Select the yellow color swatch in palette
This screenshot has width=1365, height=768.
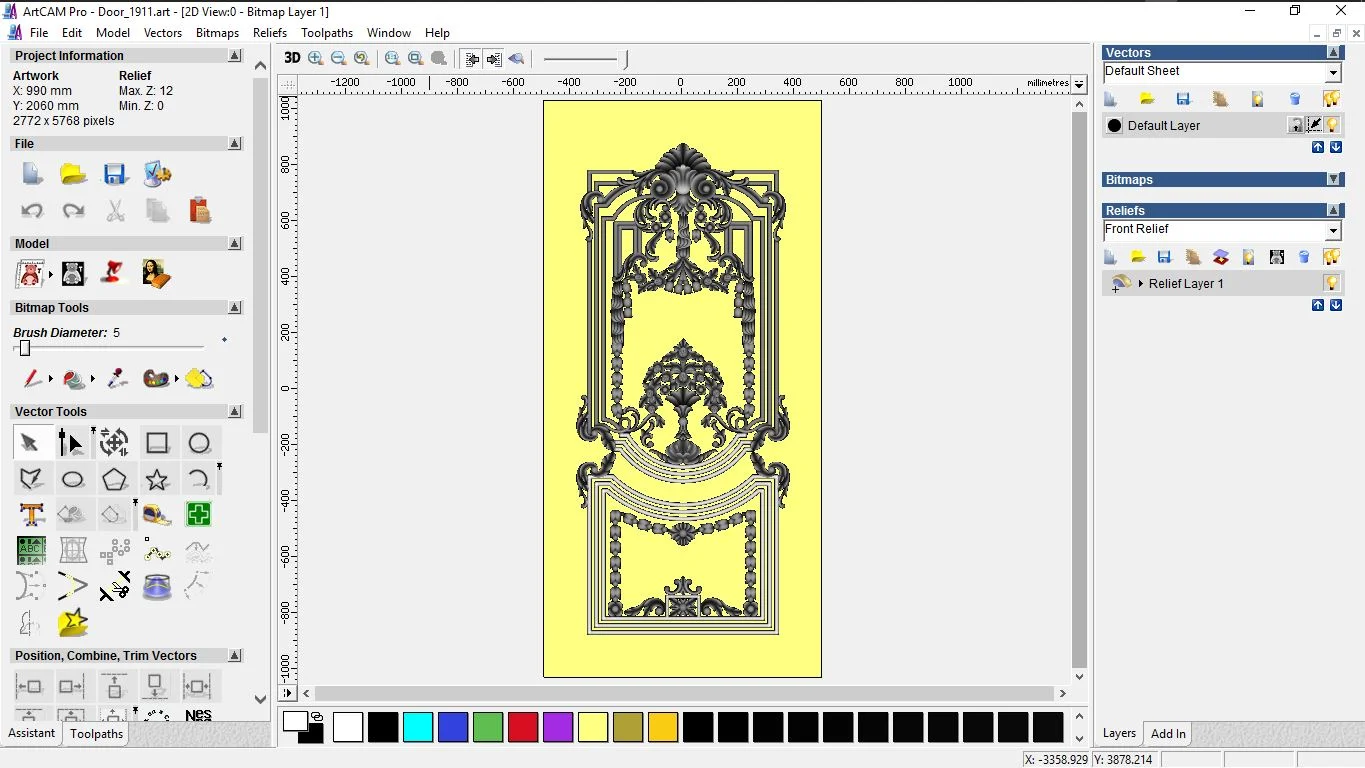(x=593, y=728)
